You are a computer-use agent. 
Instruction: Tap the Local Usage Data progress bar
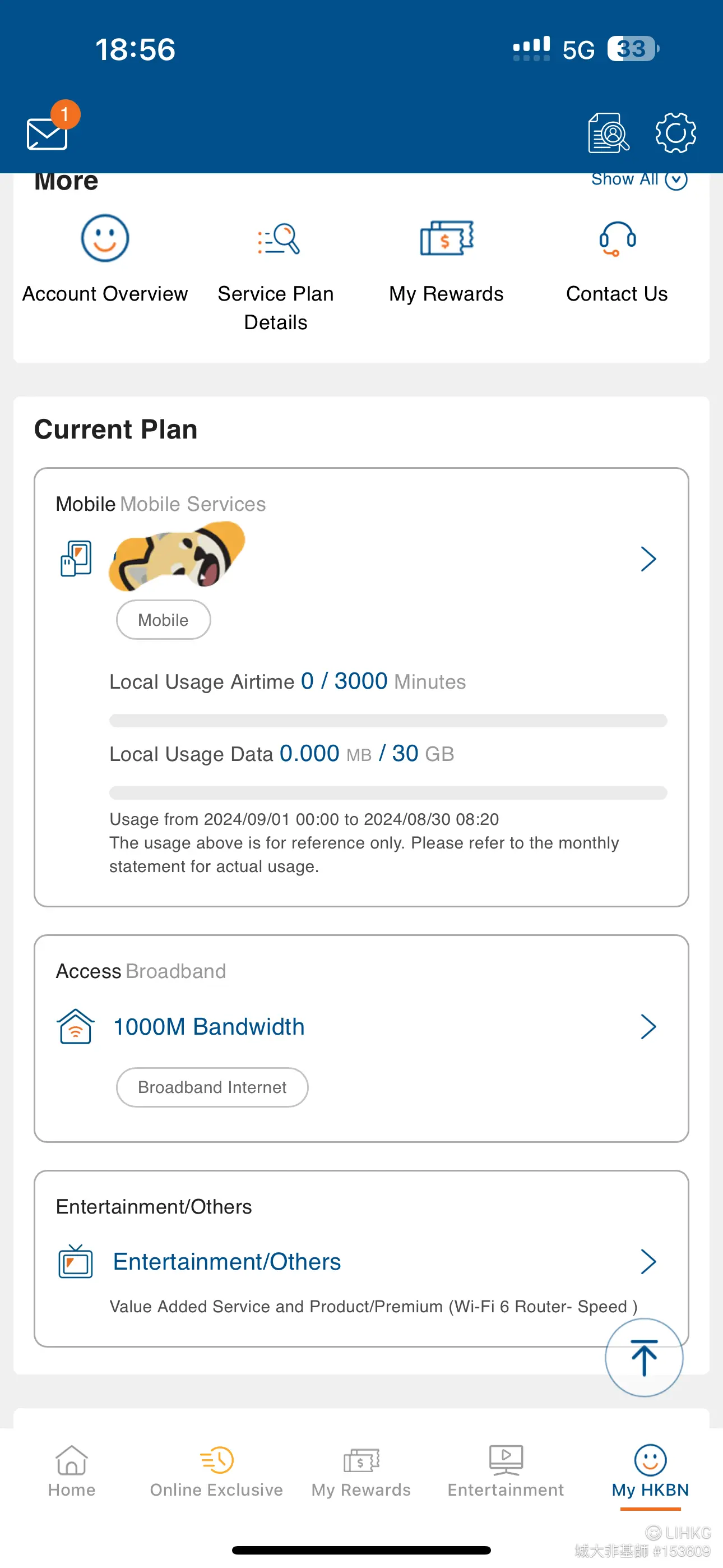(x=388, y=792)
